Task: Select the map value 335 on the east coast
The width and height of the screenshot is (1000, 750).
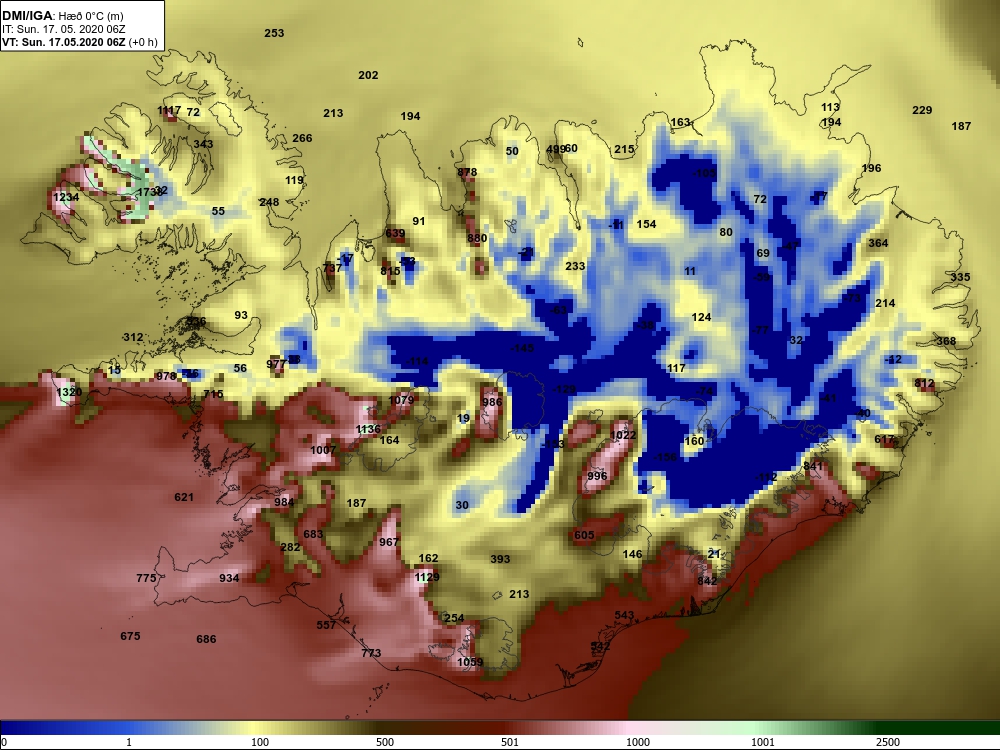Action: click(x=960, y=277)
